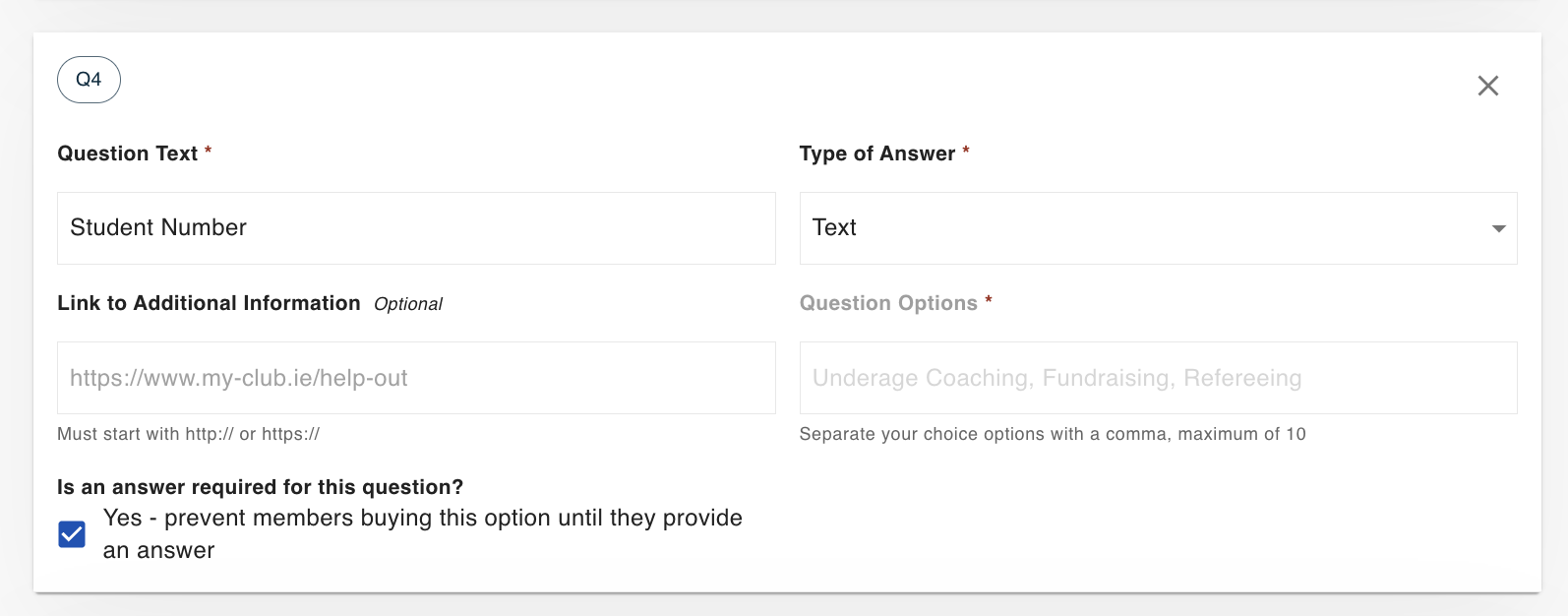The image size is (1568, 616).
Task: Select the Text answer type combo box
Action: point(1158,228)
